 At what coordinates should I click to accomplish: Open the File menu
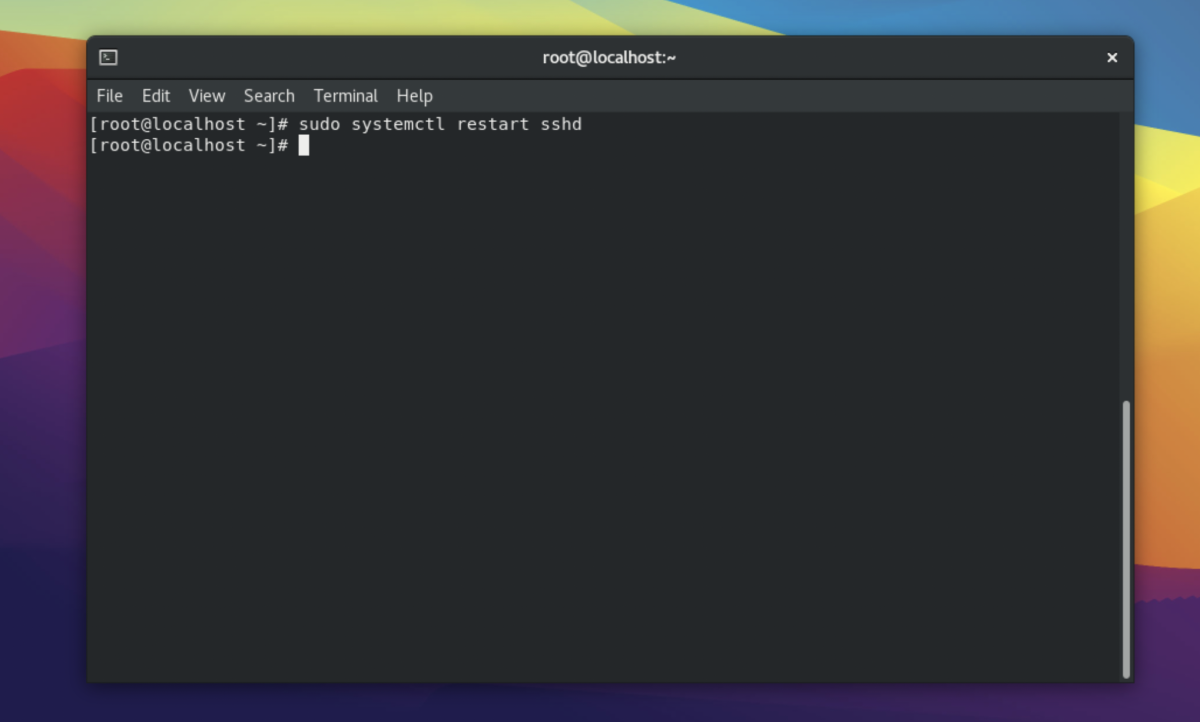click(x=109, y=96)
